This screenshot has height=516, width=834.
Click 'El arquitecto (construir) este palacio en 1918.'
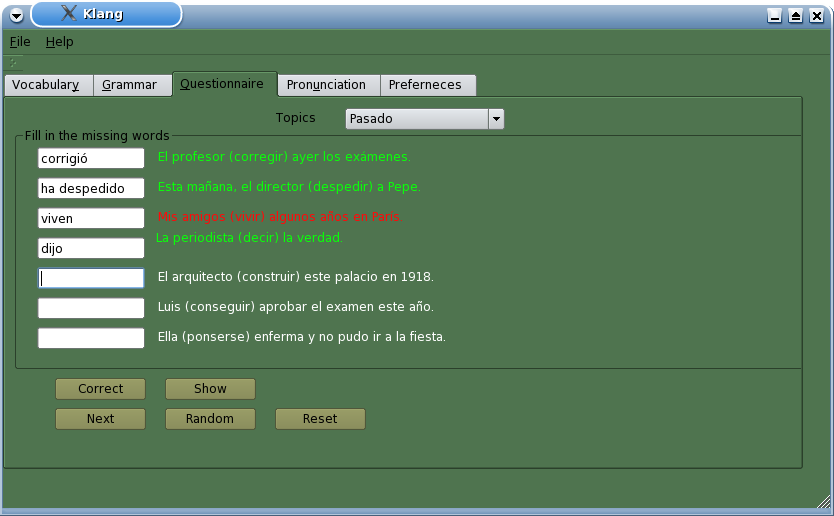click(x=296, y=277)
